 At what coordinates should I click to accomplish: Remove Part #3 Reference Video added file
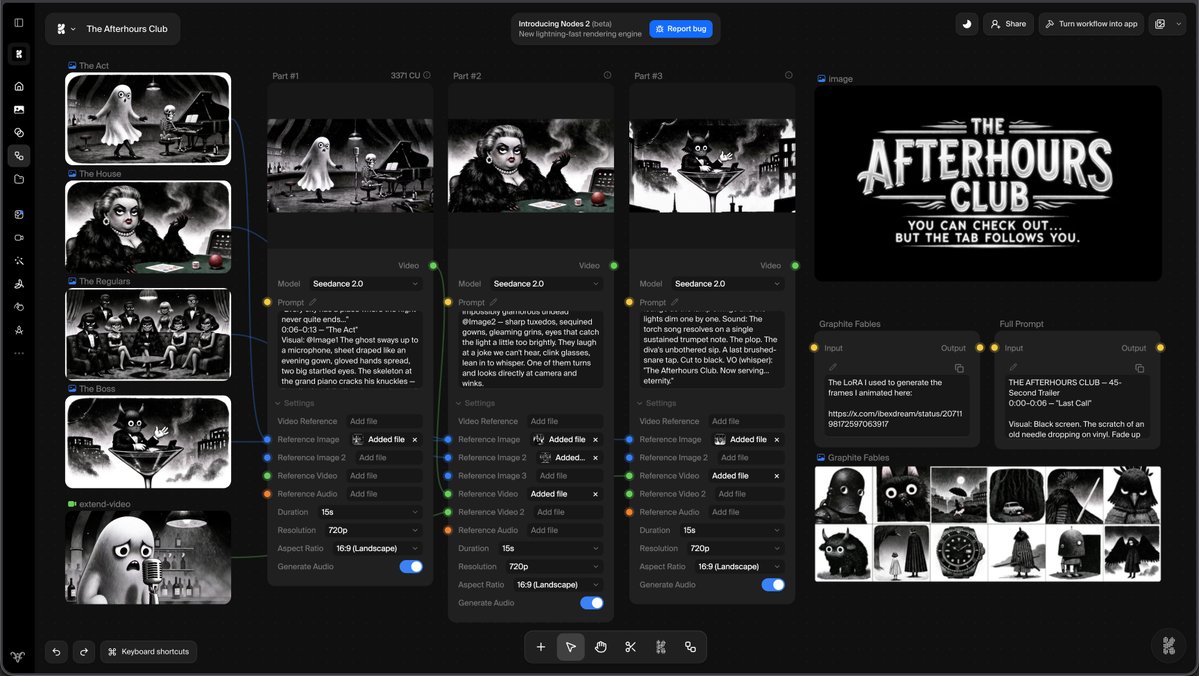777,476
